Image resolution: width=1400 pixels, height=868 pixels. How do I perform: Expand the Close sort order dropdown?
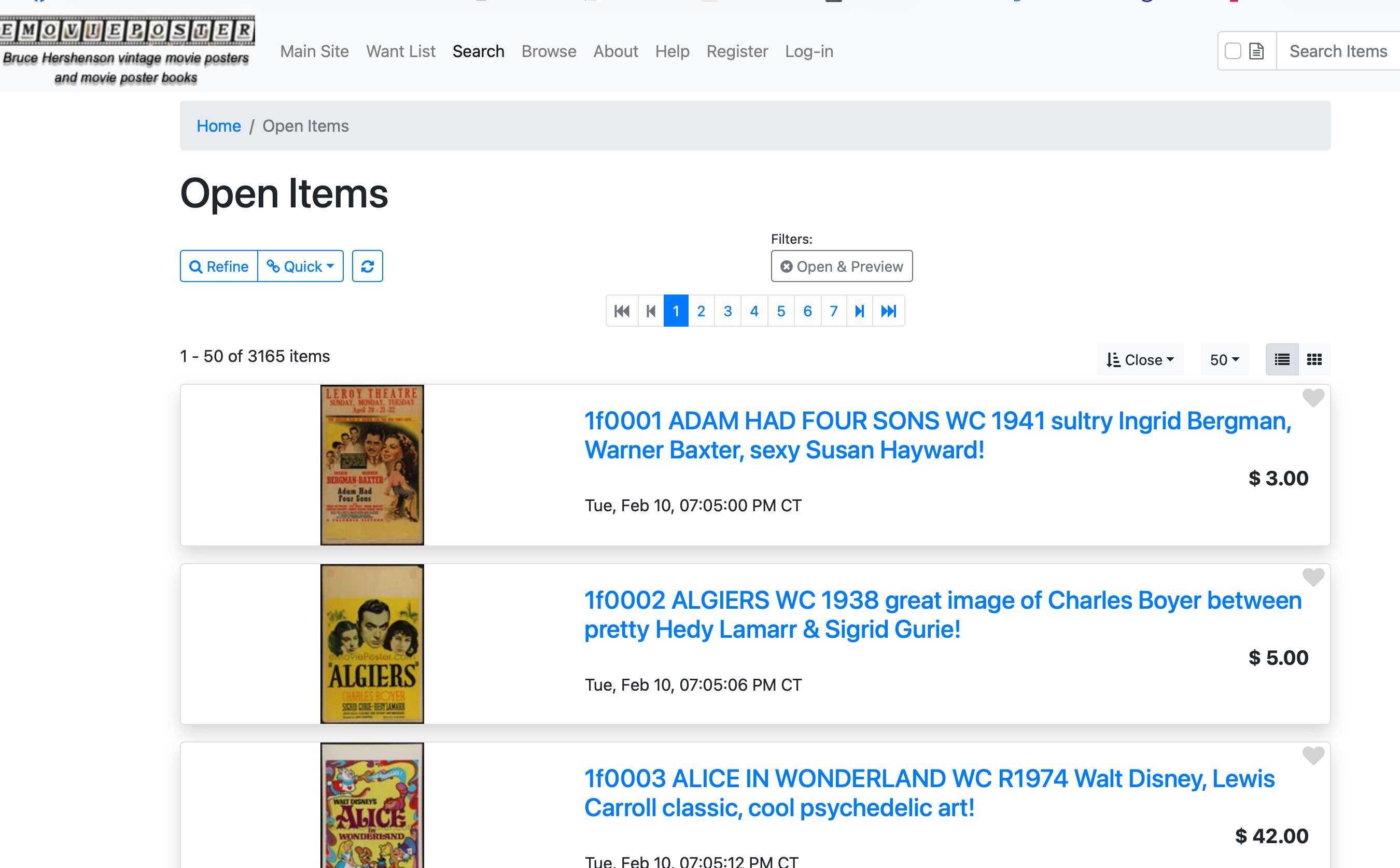pos(1140,360)
